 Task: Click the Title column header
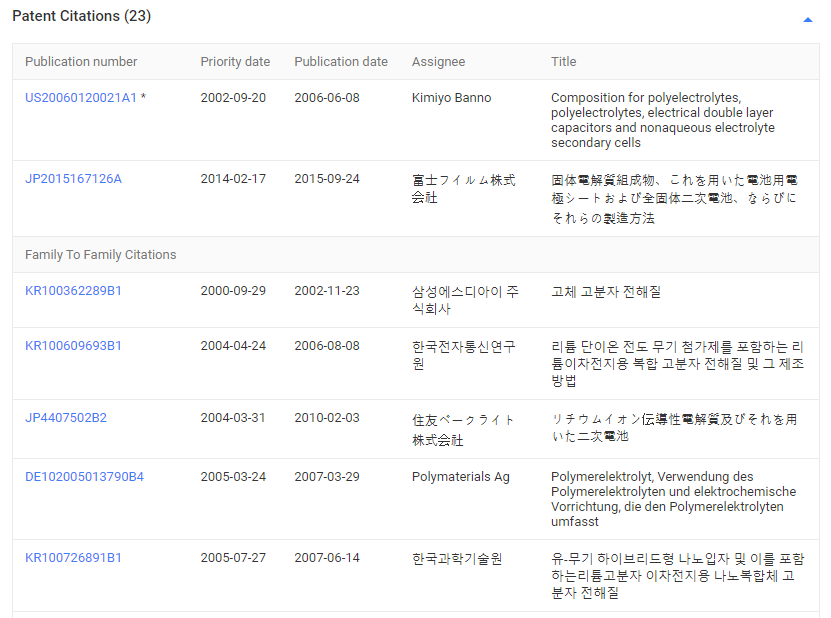coord(563,61)
